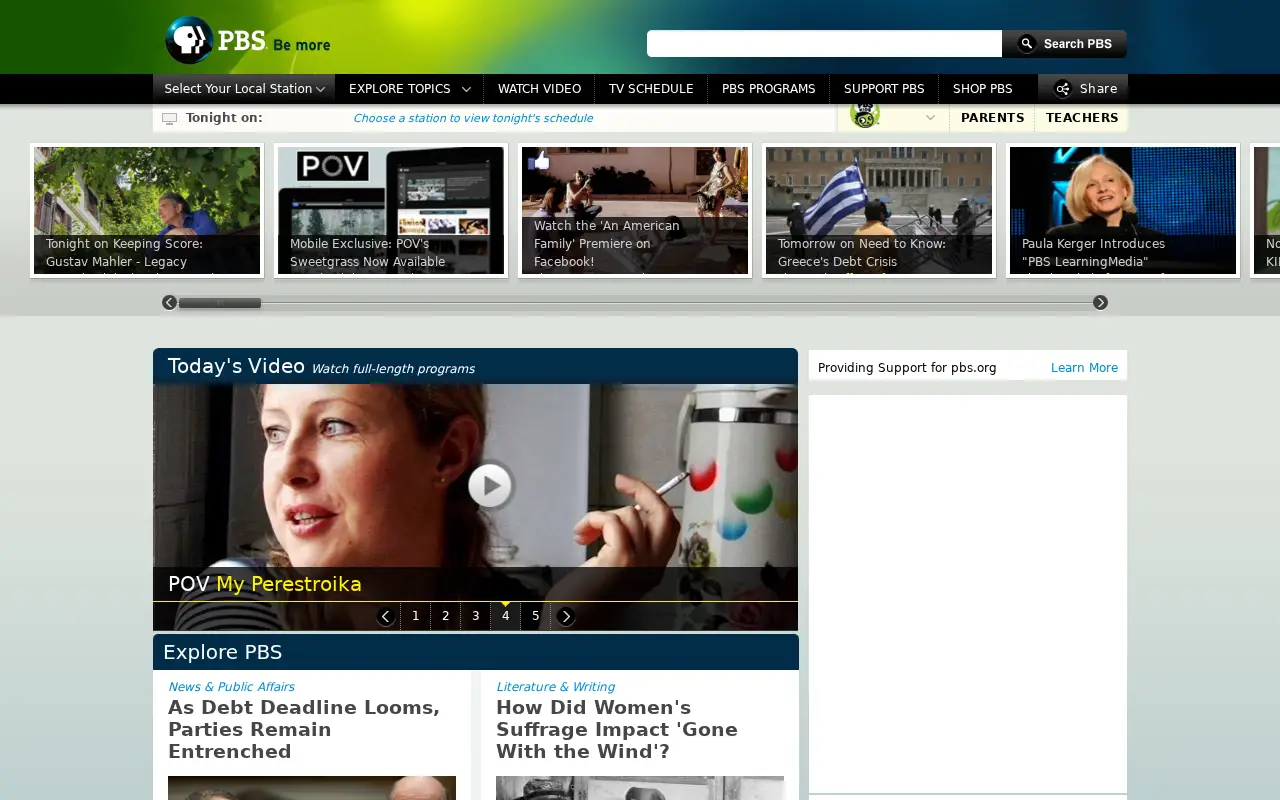Open the PBS Kids dropdown
The height and width of the screenshot is (800, 1280).
[893, 117]
